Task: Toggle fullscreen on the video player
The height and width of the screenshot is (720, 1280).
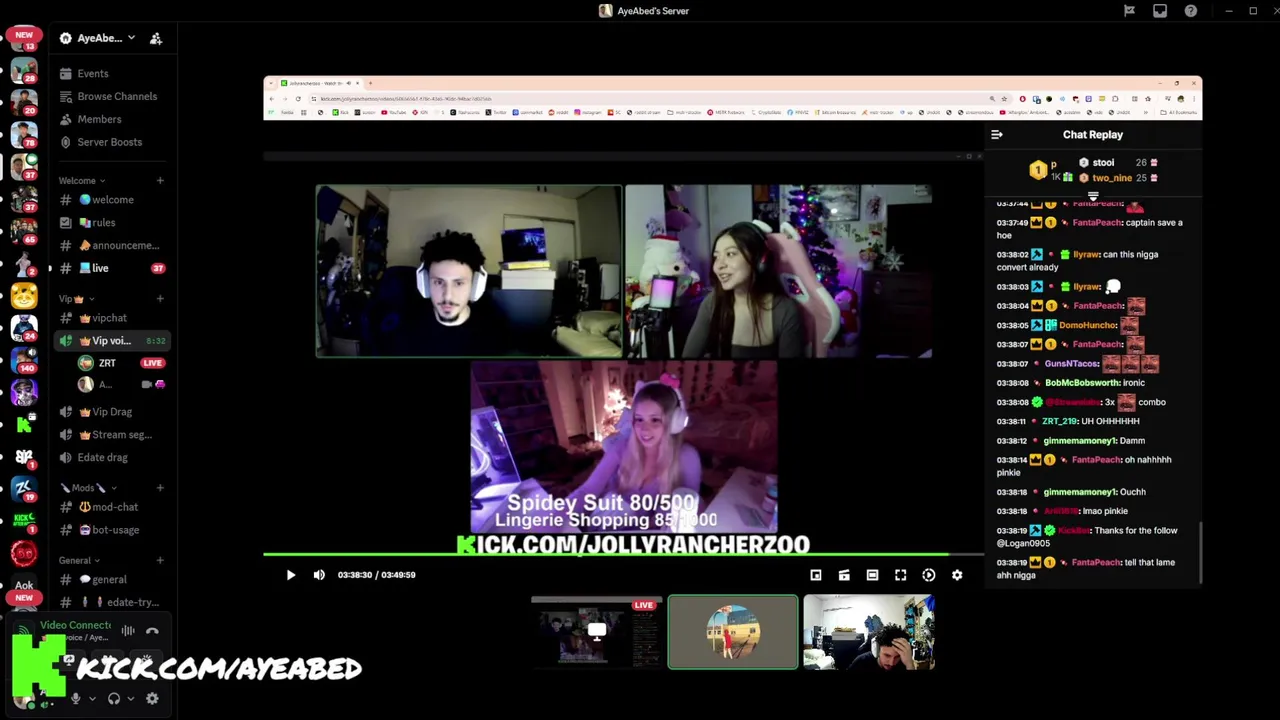Action: coord(900,575)
